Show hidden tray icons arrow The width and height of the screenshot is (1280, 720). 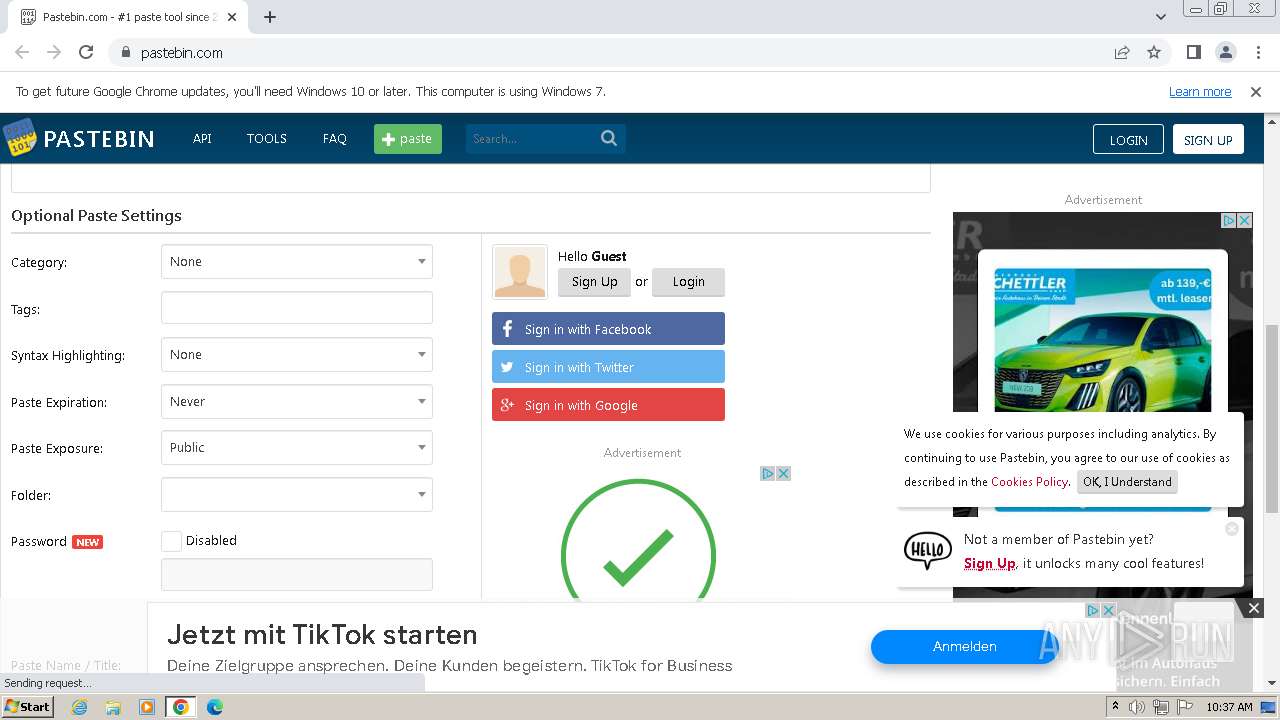click(x=1115, y=707)
